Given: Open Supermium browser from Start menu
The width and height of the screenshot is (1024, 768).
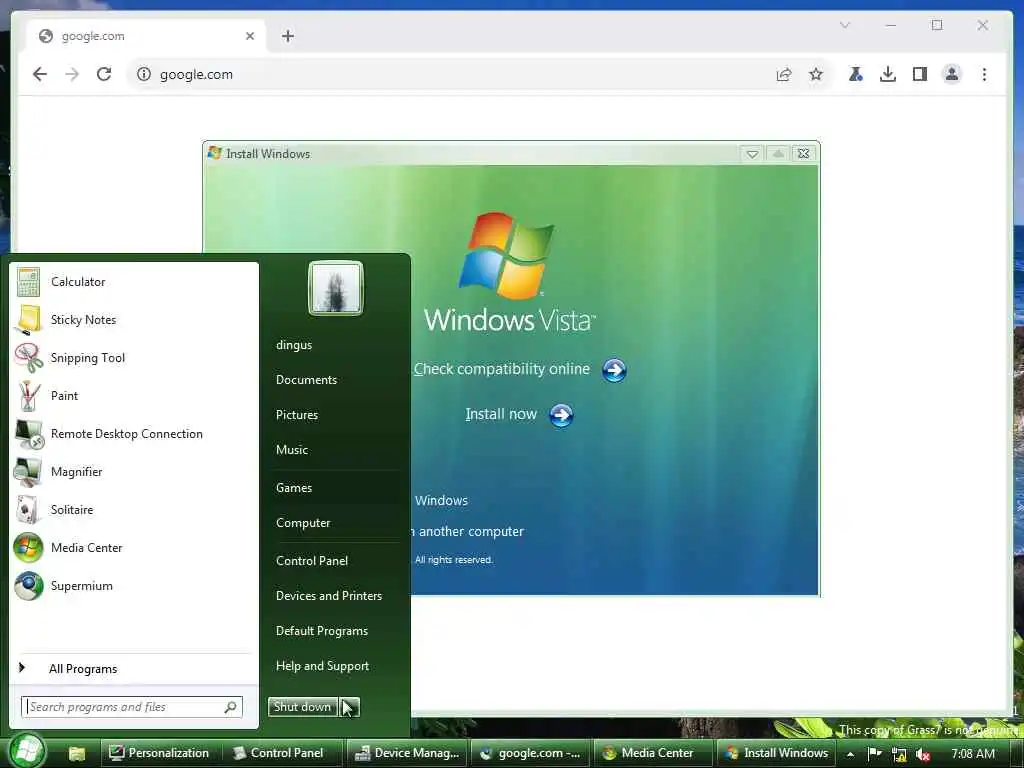Looking at the screenshot, I should tap(134, 586).
